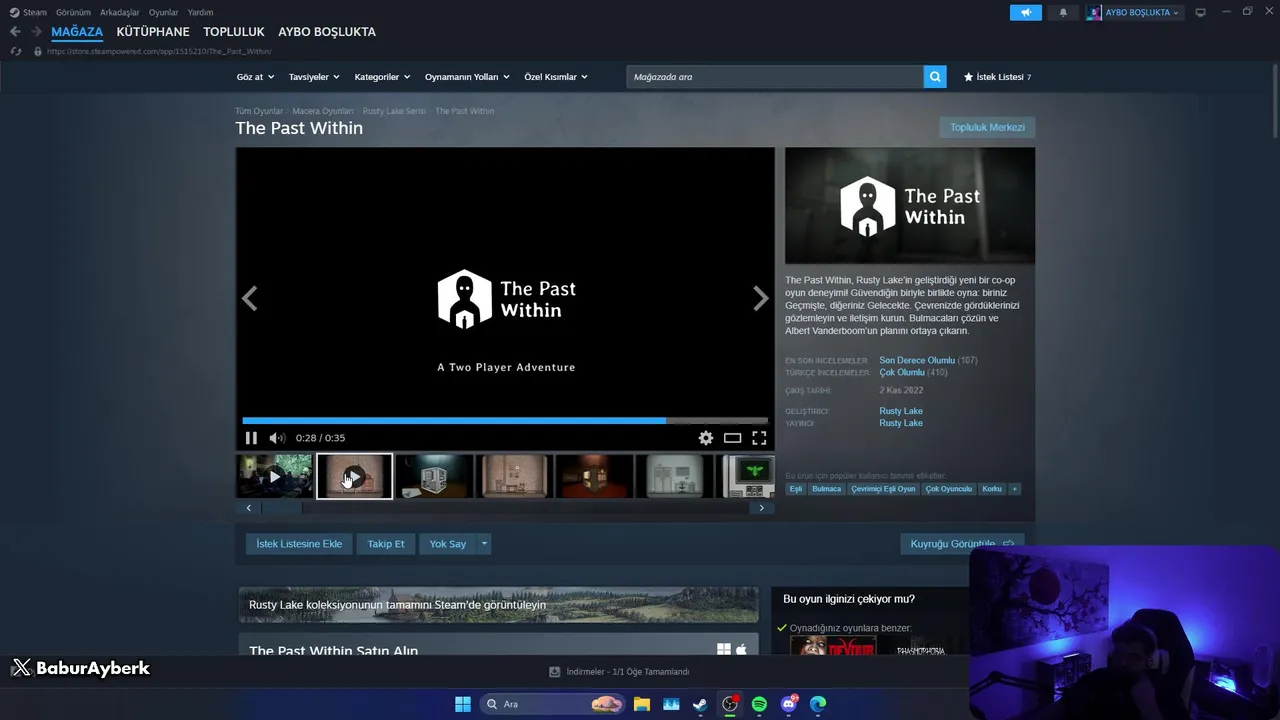1280x720 pixels.
Task: Pause the trailer video
Action: pyautogui.click(x=251, y=438)
